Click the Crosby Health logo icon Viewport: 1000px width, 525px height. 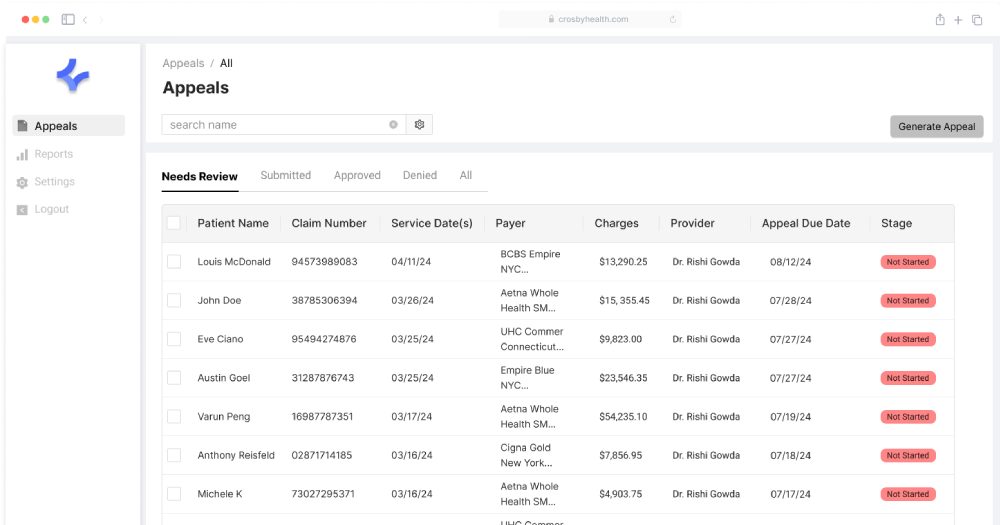[x=73, y=75]
